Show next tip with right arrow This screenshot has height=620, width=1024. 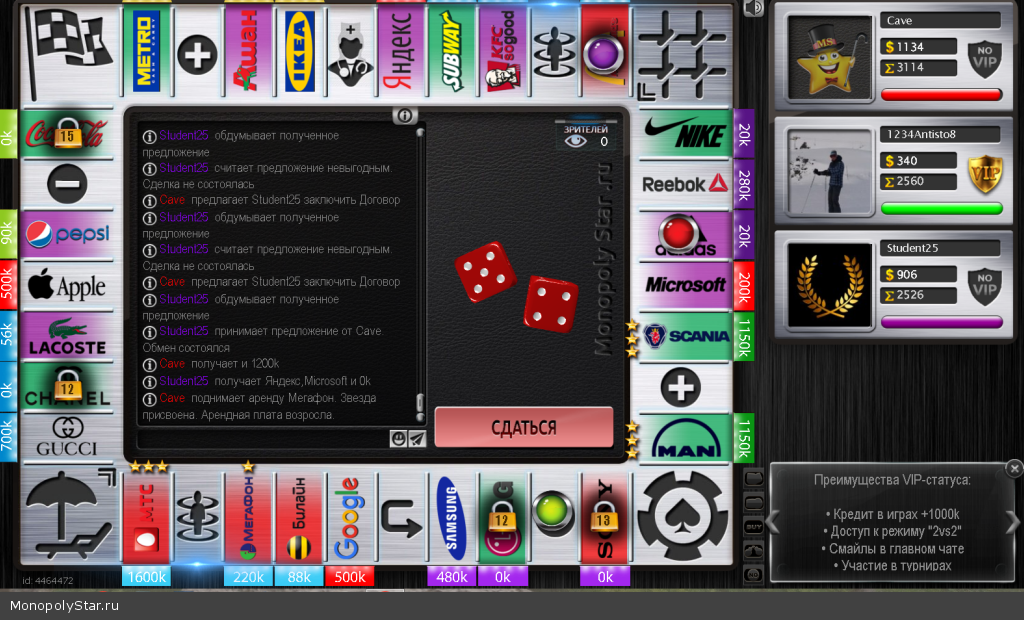tap(1012, 522)
